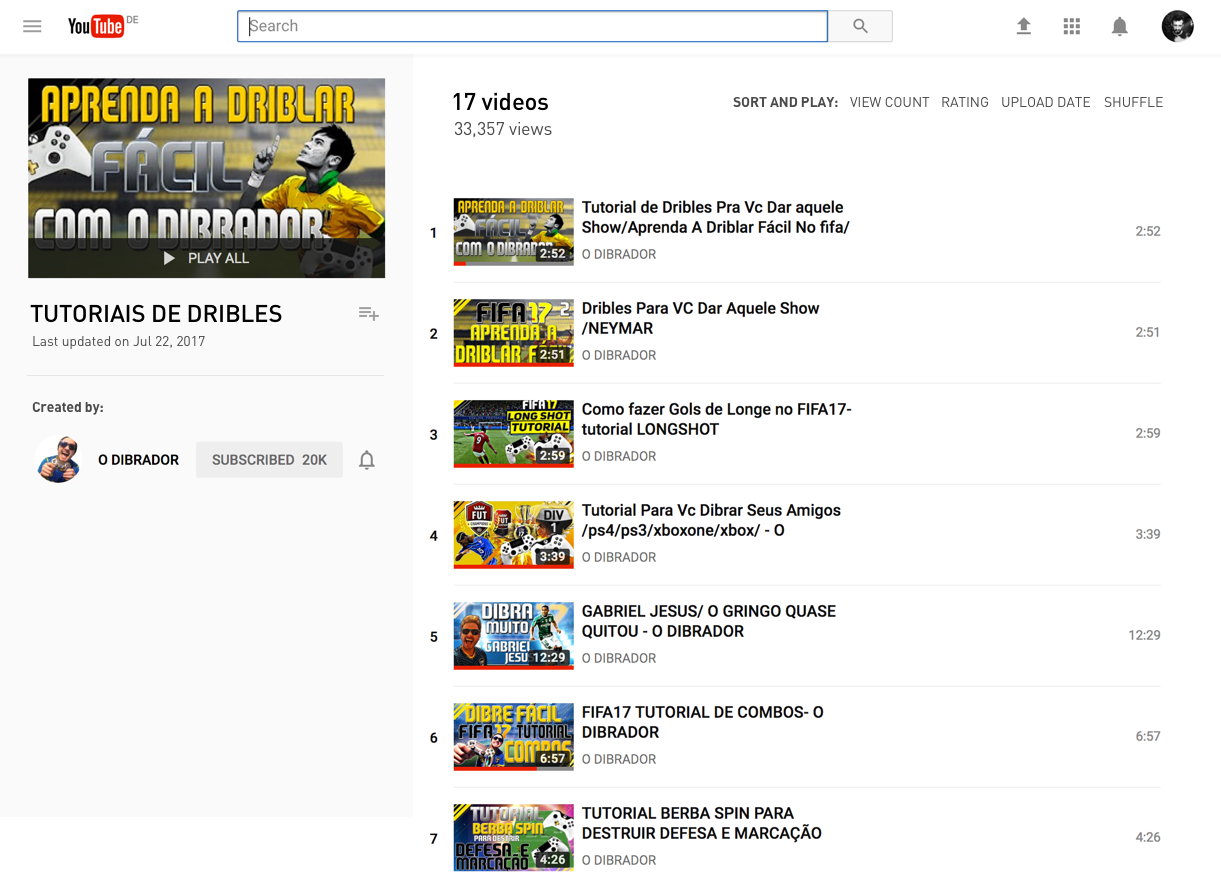Open thumbnail of GABRIEL JESUS video

click(x=513, y=635)
